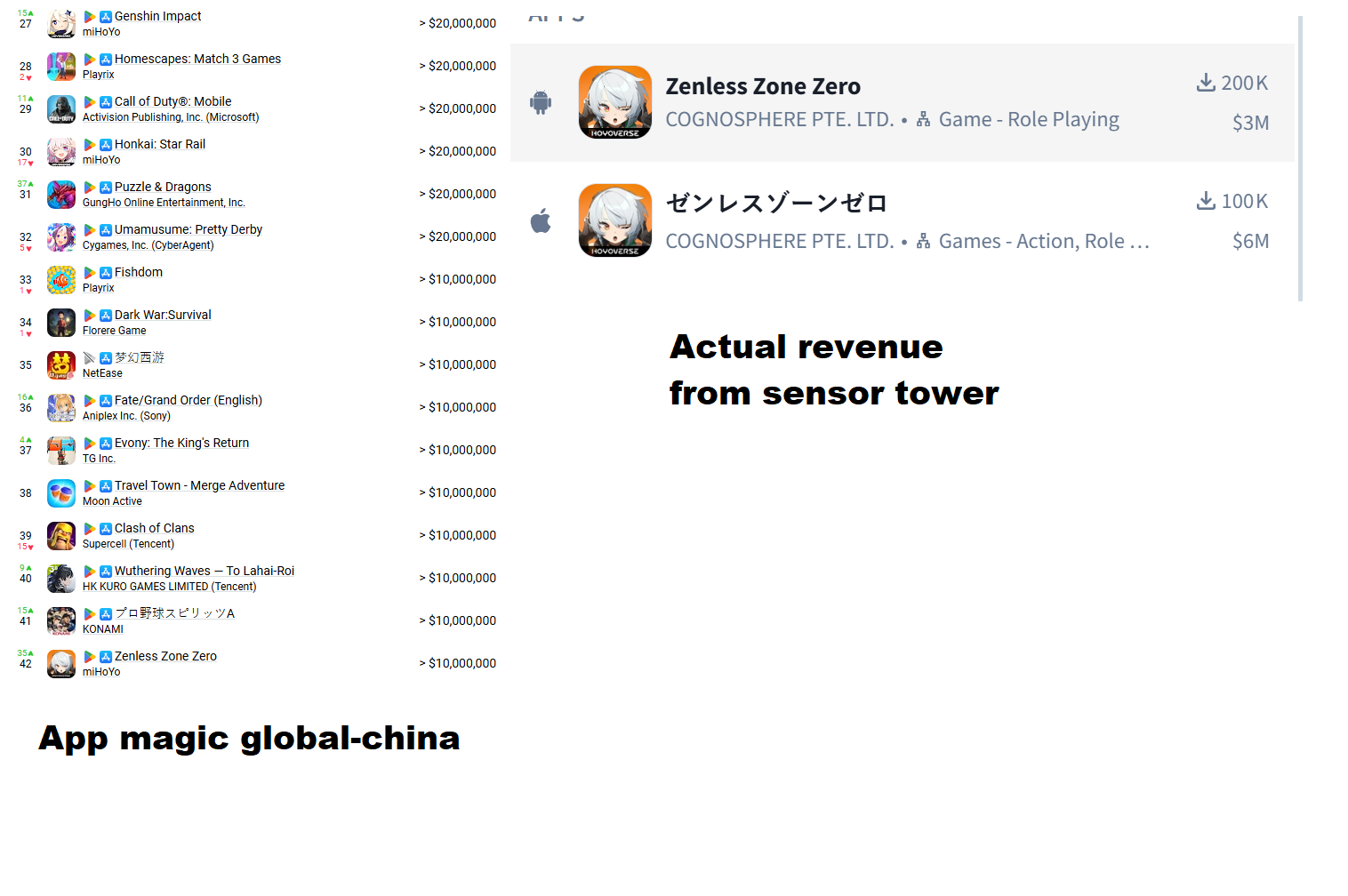Click Google Play icon next to Clash of Clans
This screenshot has height=896, width=1348.
(x=90, y=529)
